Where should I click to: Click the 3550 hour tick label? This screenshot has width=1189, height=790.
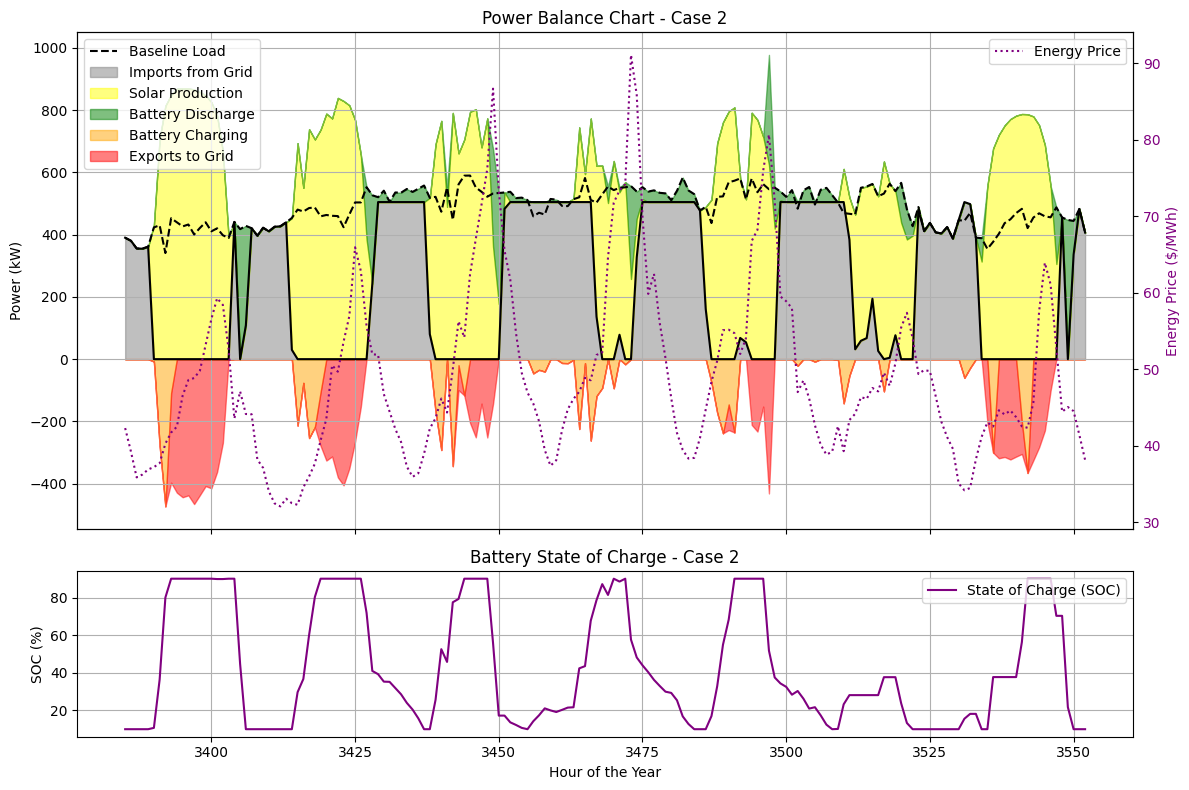[x=1074, y=752]
